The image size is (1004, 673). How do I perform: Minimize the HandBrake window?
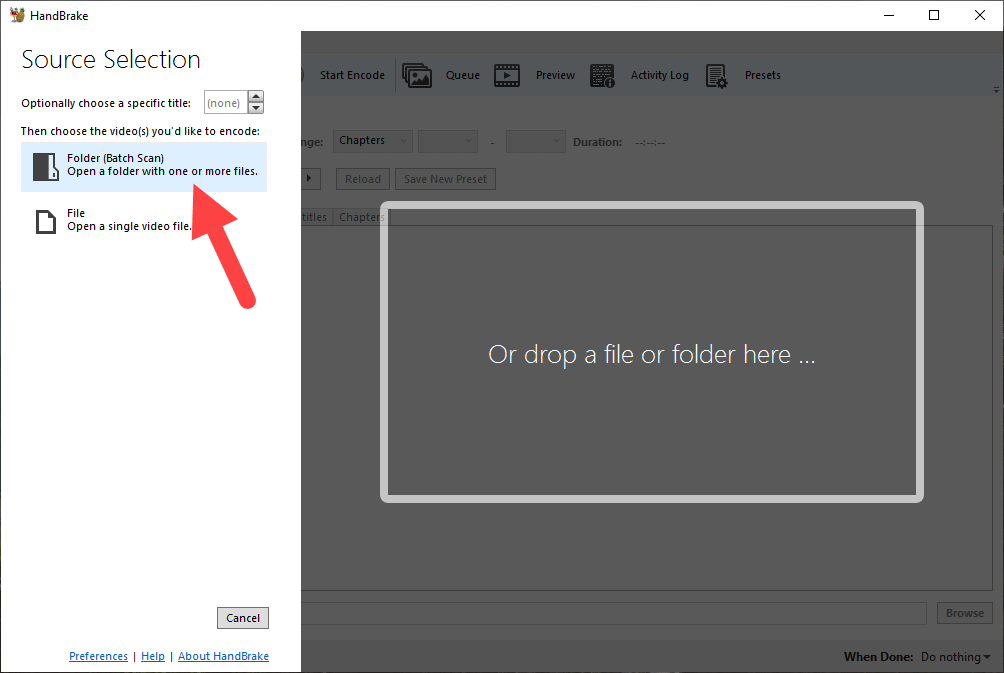[x=889, y=15]
